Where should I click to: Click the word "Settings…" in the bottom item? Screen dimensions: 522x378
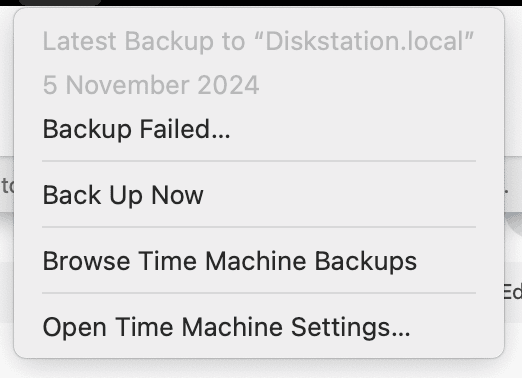351,328
